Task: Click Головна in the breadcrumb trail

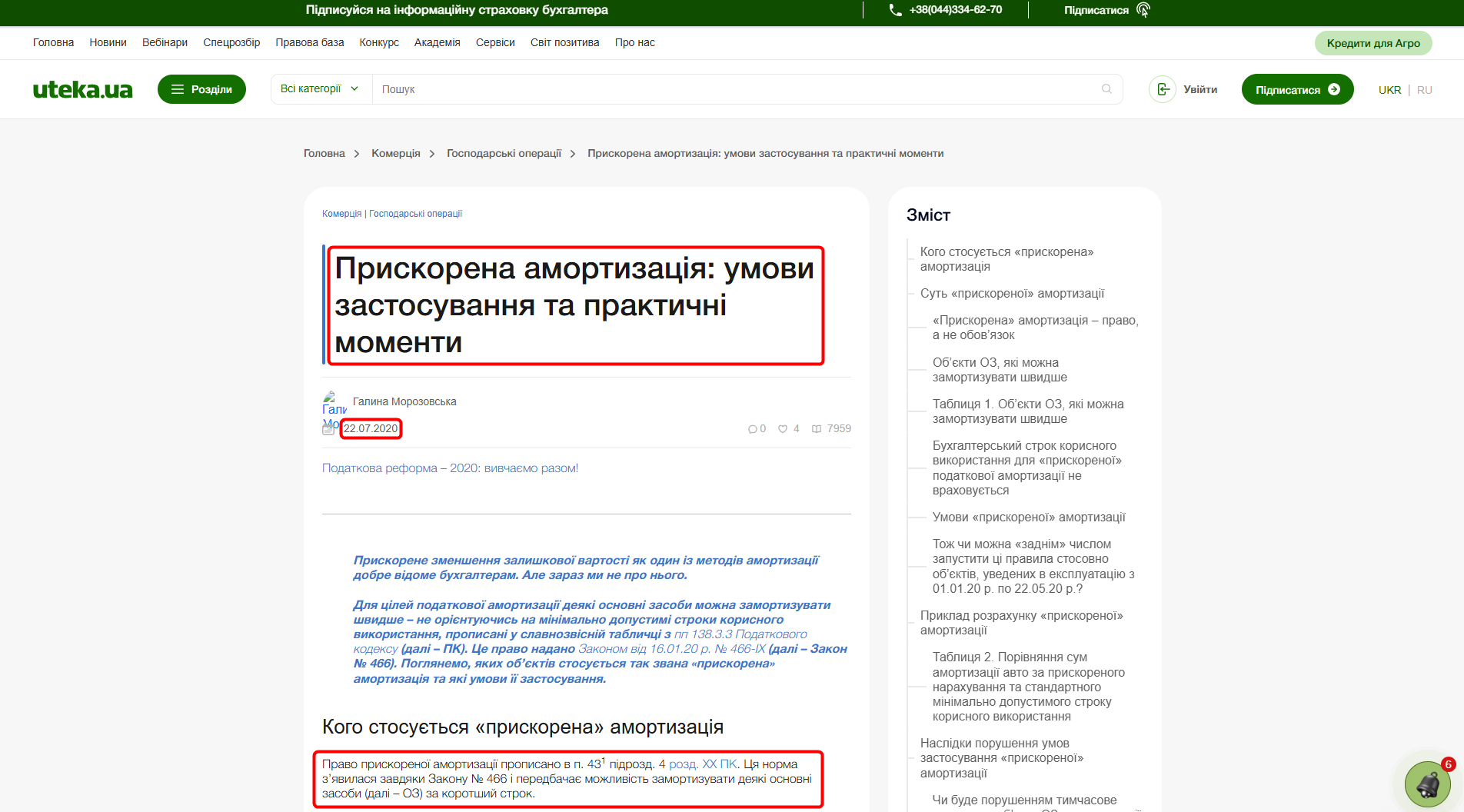Action: point(324,153)
